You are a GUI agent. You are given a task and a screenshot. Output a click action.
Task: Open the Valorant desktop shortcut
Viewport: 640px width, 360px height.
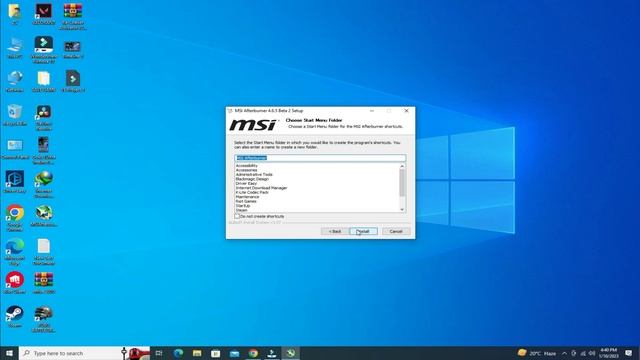44,14
